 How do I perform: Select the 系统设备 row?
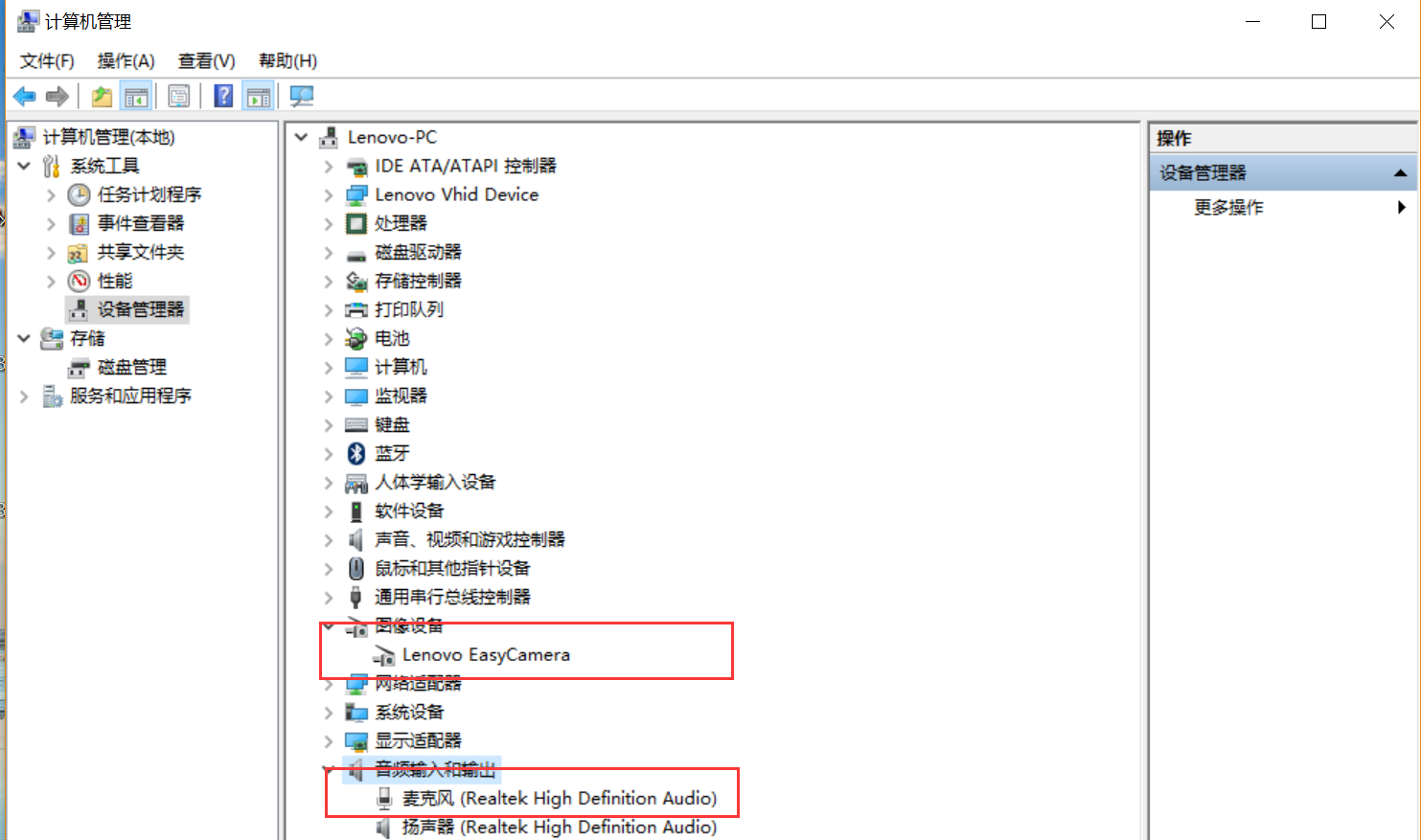pyautogui.click(x=409, y=712)
